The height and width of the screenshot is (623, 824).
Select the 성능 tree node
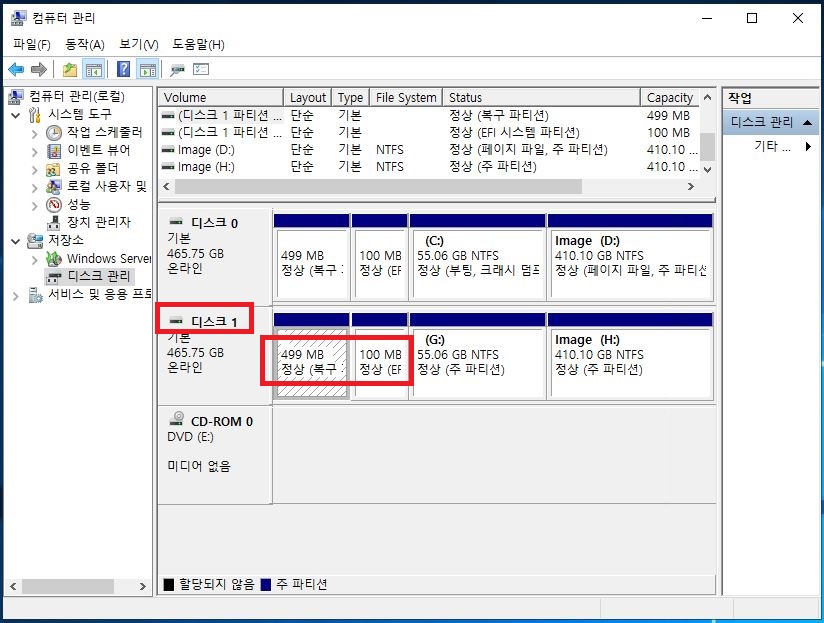(78, 204)
